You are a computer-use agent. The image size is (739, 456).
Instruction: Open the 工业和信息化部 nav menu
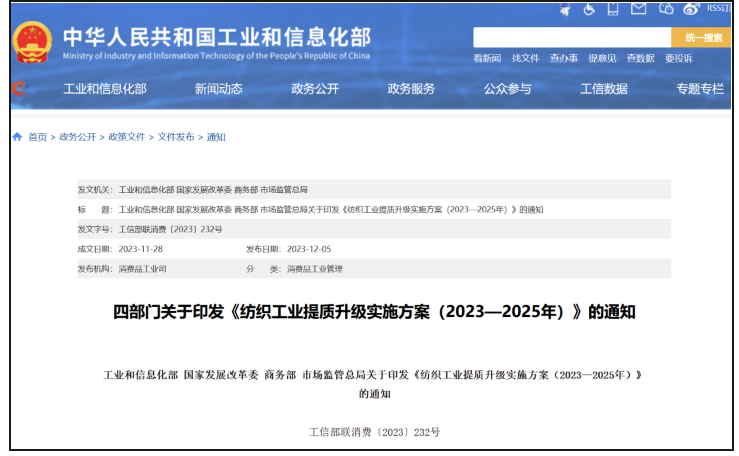pos(105,89)
